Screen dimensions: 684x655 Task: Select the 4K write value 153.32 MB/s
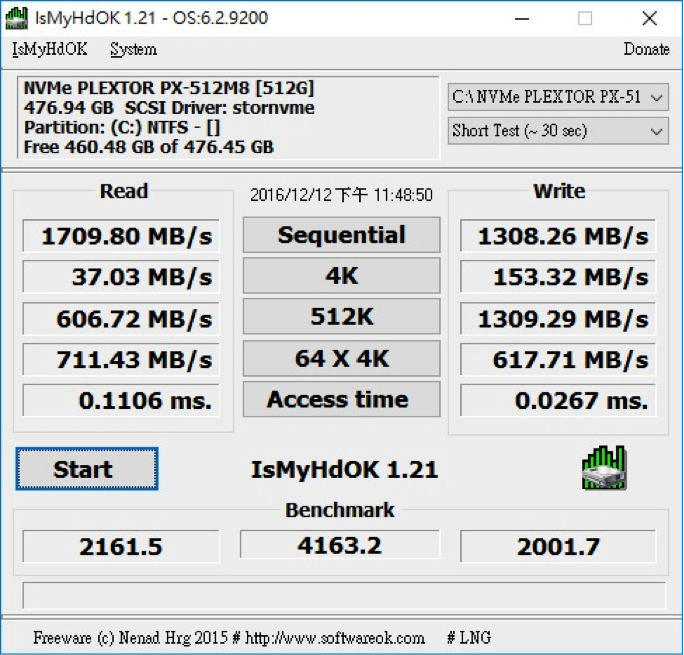[x=558, y=277]
